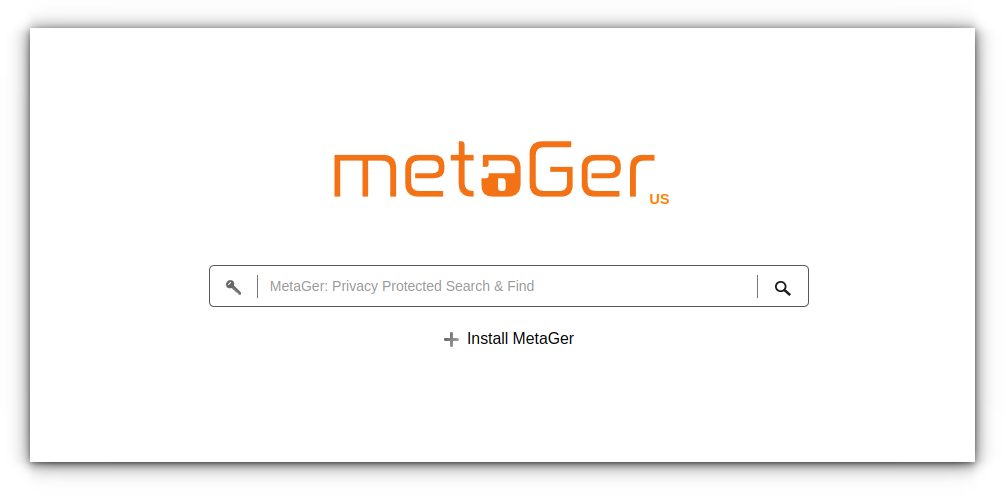Open MetaGer key settings via key icon
Image resolution: width=1005 pixels, height=494 pixels.
pyautogui.click(x=233, y=287)
